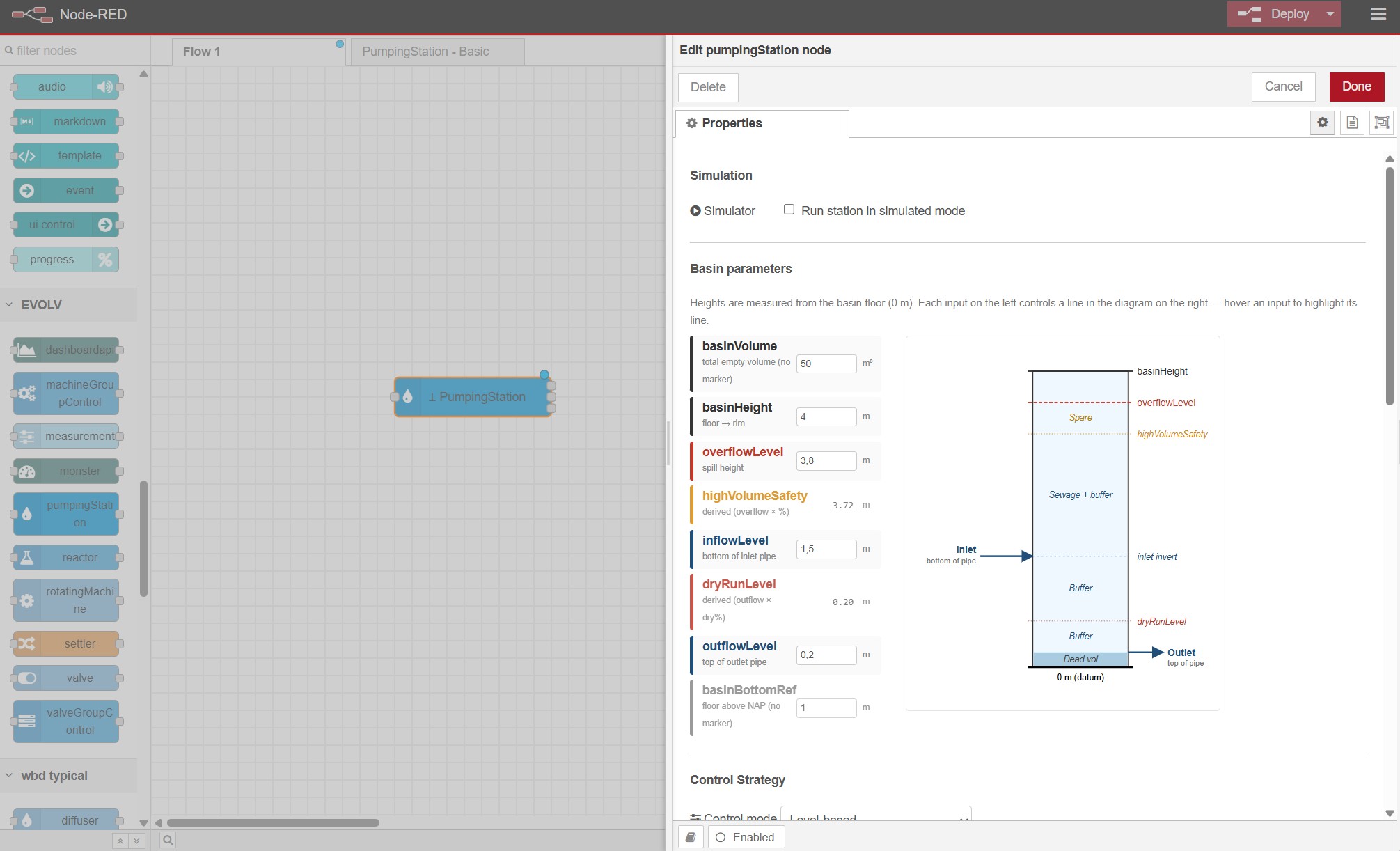Click the progress node percent icon
Image resolution: width=1400 pixels, height=851 pixels.
pos(105,260)
